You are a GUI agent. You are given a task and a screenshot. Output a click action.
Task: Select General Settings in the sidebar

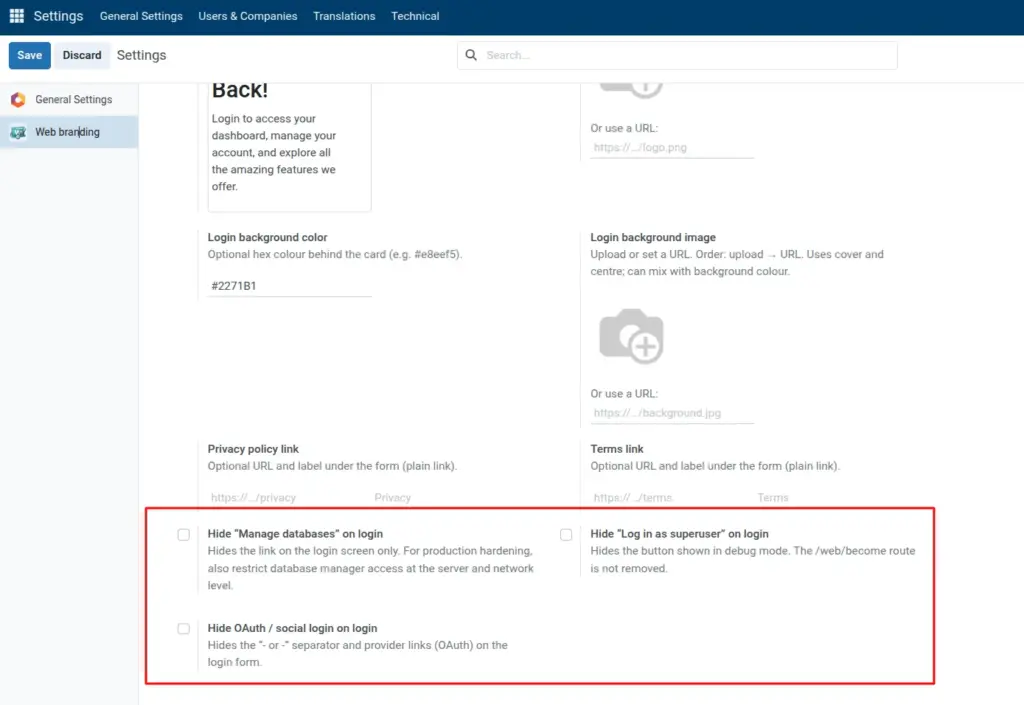point(69,99)
